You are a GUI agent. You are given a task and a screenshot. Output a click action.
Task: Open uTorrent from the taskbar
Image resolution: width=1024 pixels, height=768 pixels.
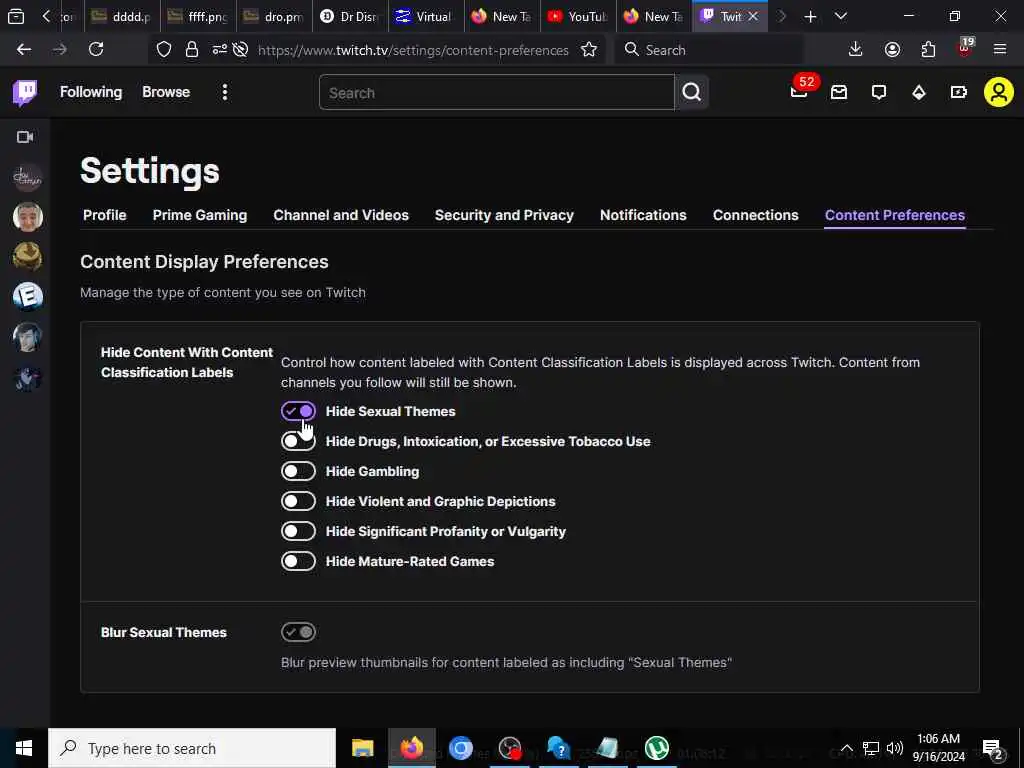pos(656,748)
